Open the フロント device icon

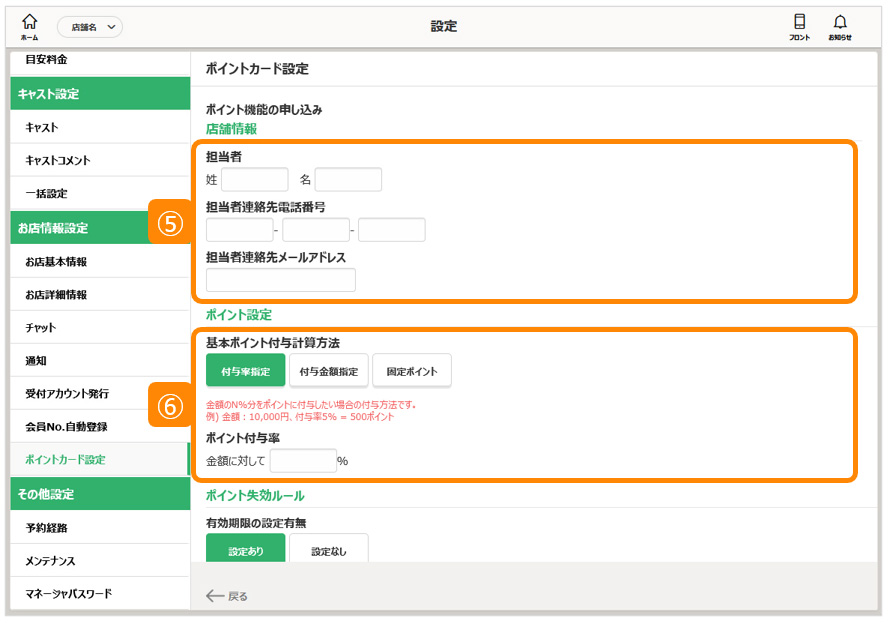coord(799,26)
